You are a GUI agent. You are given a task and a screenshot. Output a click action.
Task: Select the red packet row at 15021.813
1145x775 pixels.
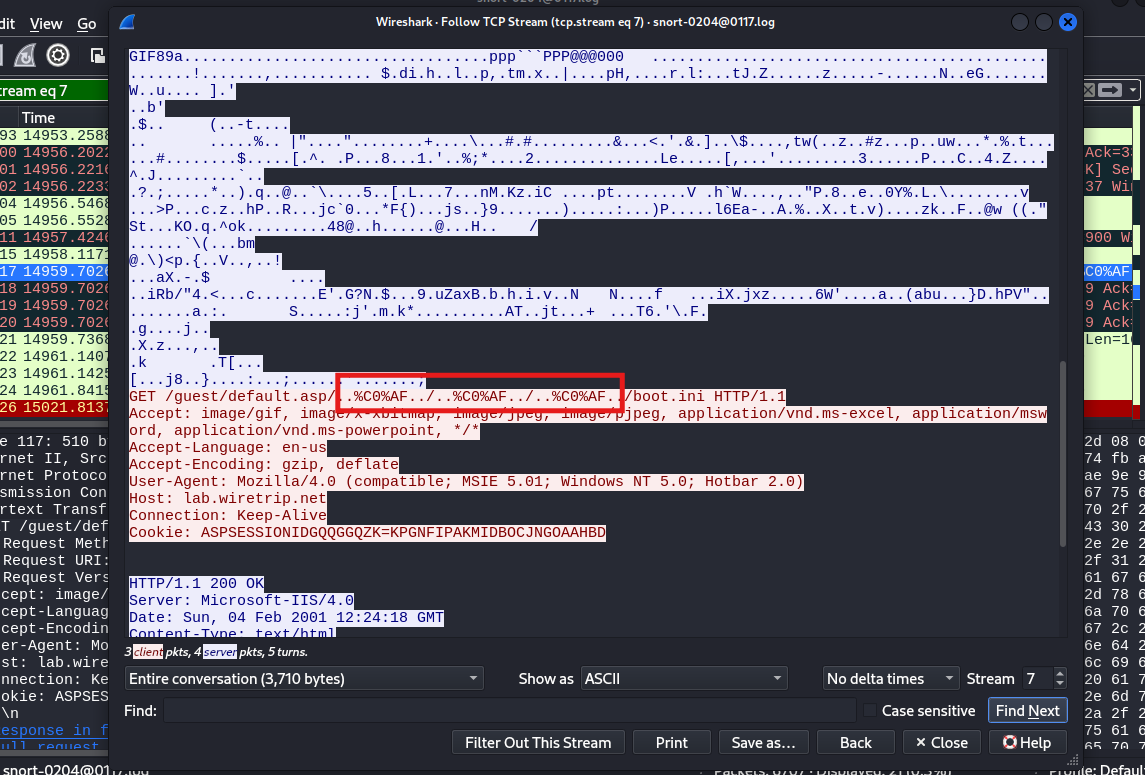click(54, 407)
